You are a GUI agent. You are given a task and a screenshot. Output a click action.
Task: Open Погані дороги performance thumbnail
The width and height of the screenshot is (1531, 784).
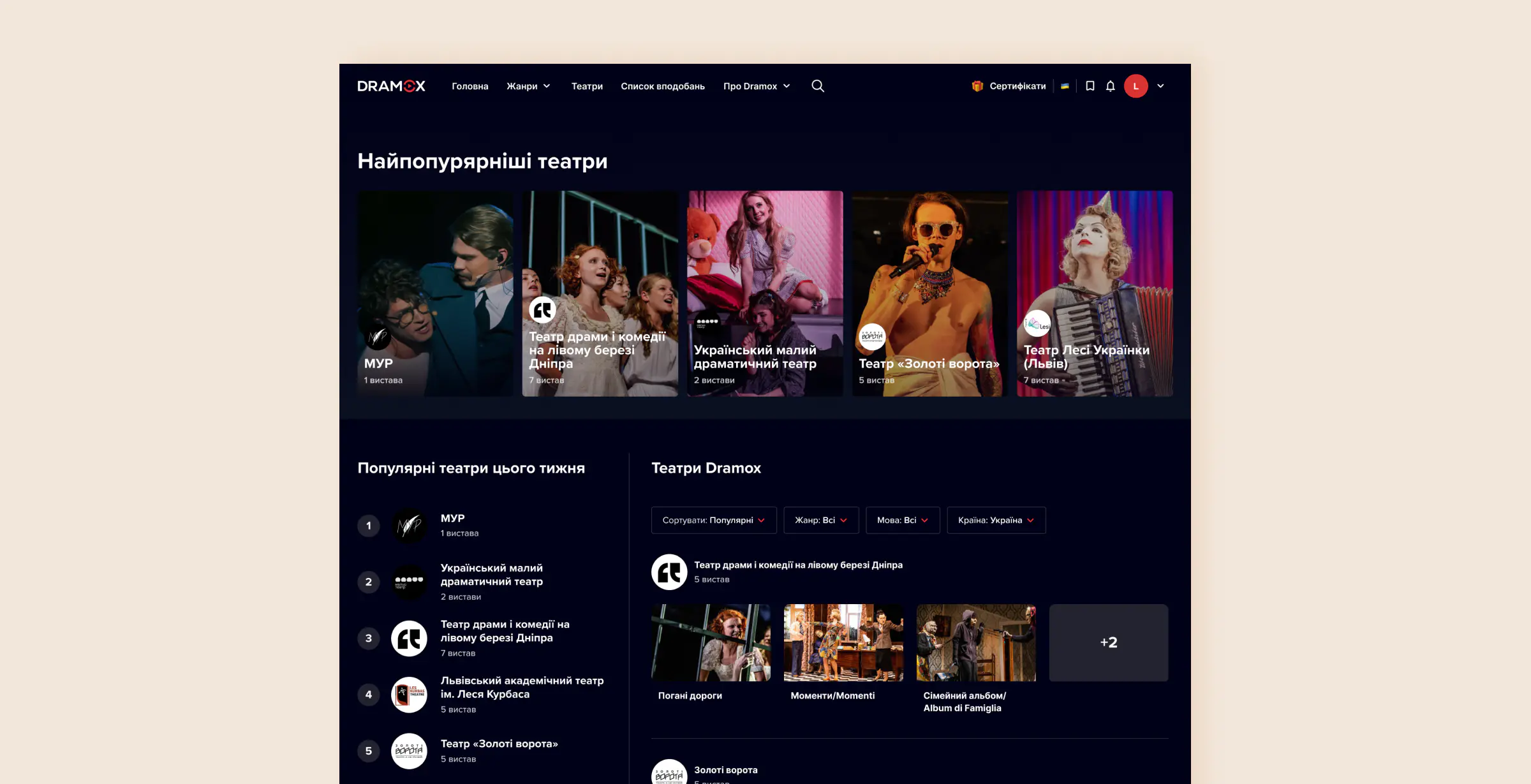click(x=711, y=642)
